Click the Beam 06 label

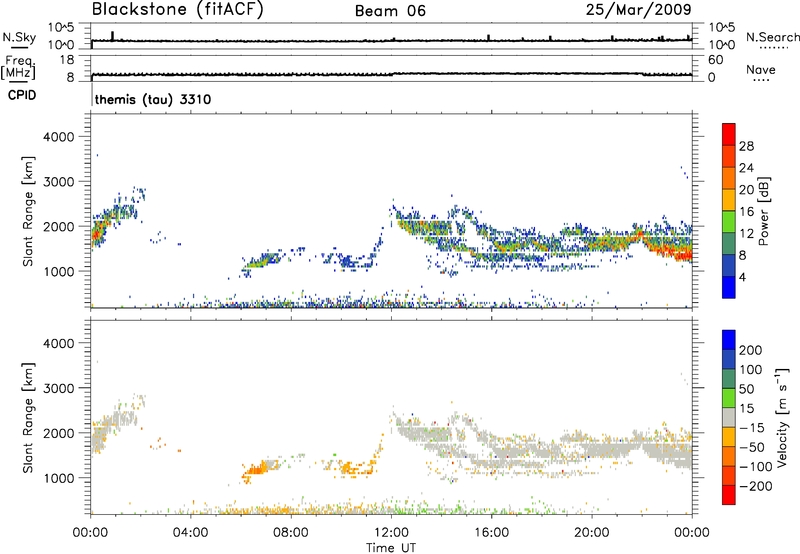390,11
